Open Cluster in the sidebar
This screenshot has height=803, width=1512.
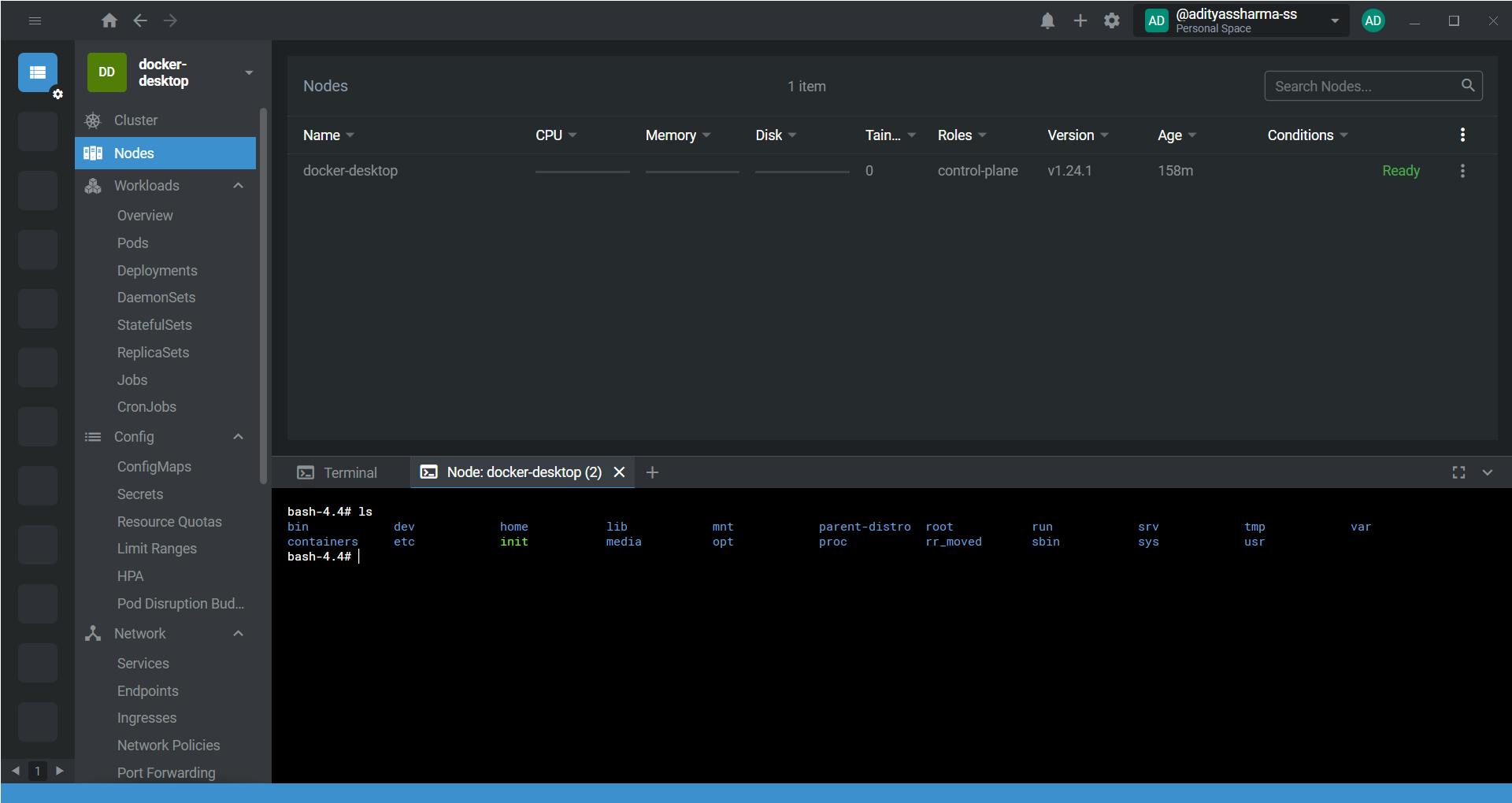pyautogui.click(x=165, y=120)
